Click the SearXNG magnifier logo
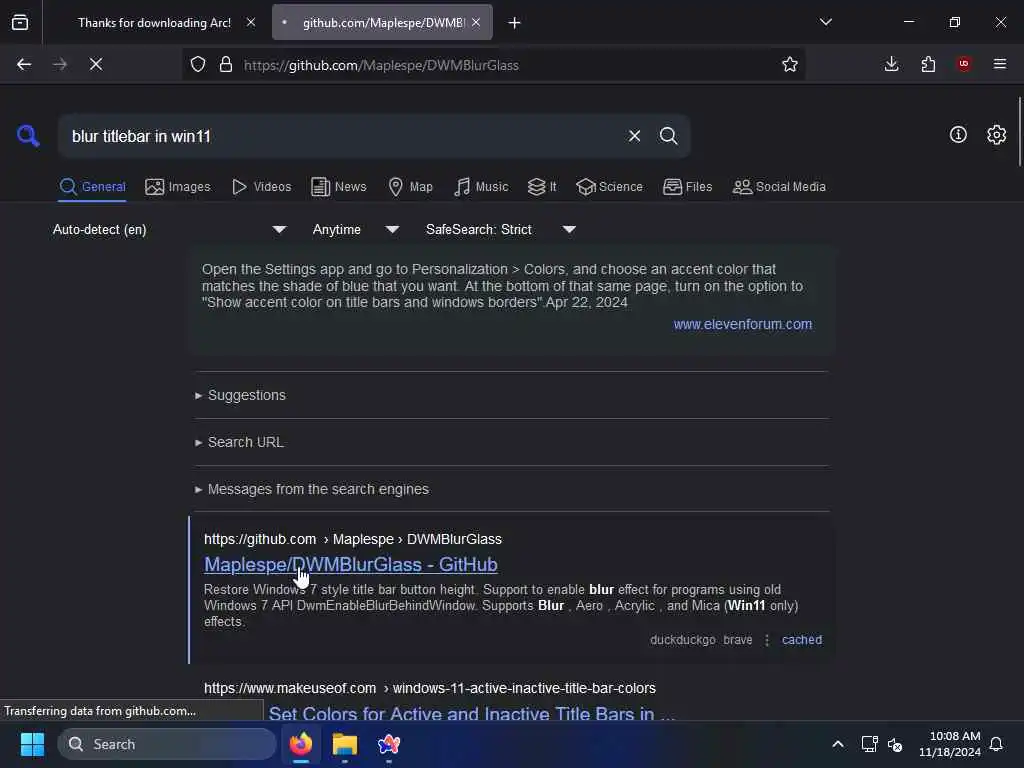Image resolution: width=1024 pixels, height=768 pixels. click(x=27, y=136)
